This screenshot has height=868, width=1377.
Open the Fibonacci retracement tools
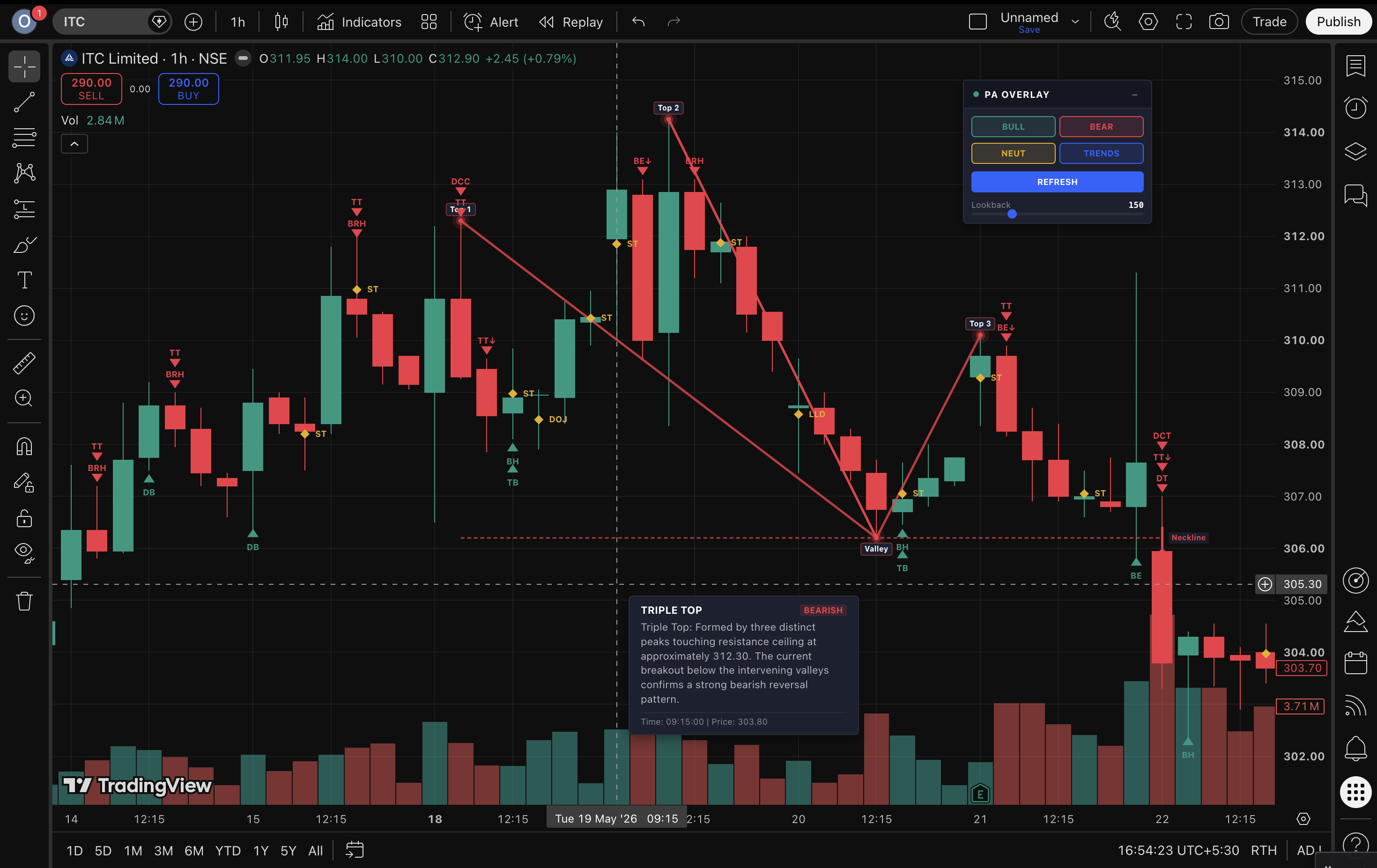pos(24,137)
